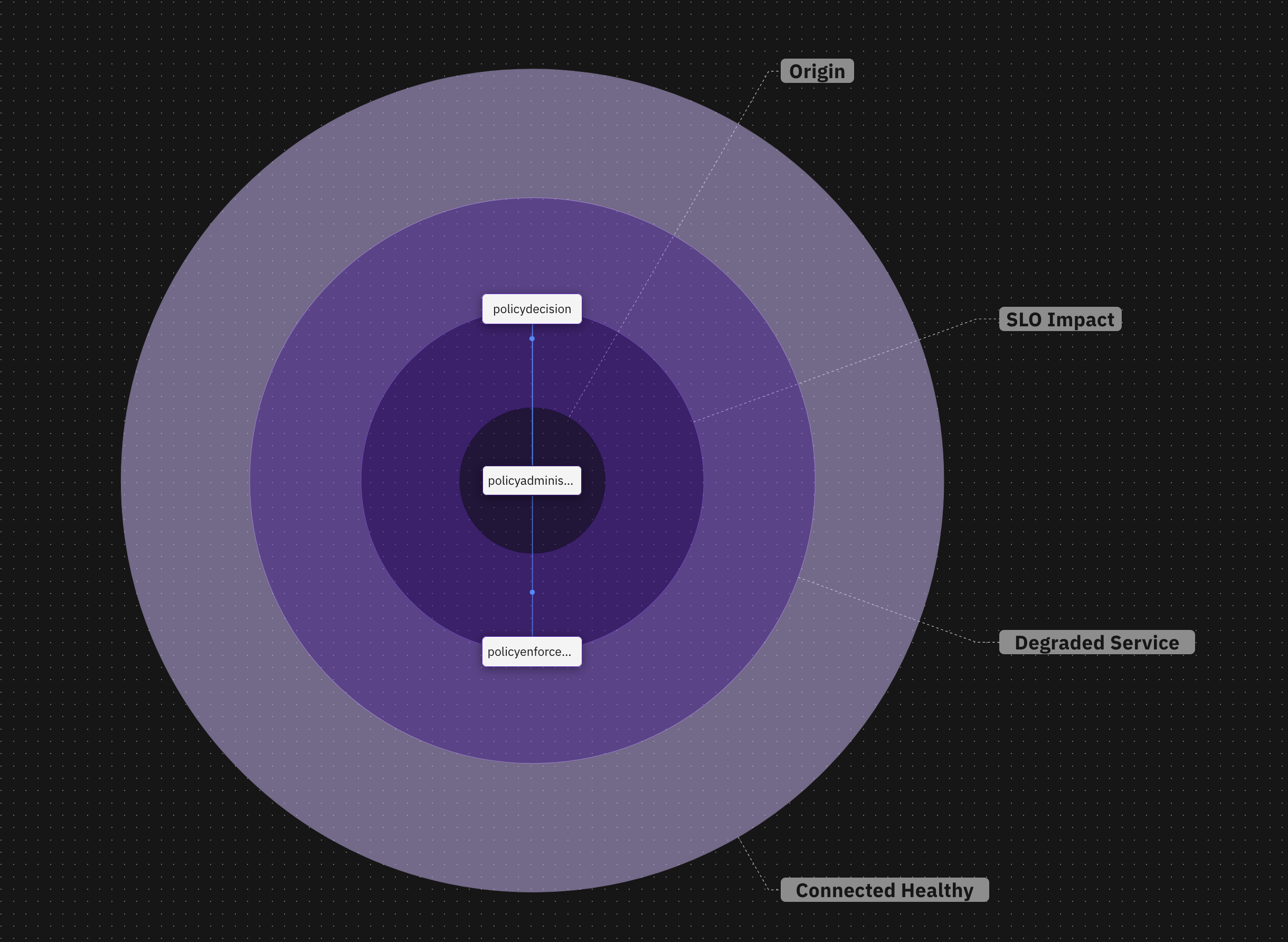Select the policydecision service node

point(532,308)
